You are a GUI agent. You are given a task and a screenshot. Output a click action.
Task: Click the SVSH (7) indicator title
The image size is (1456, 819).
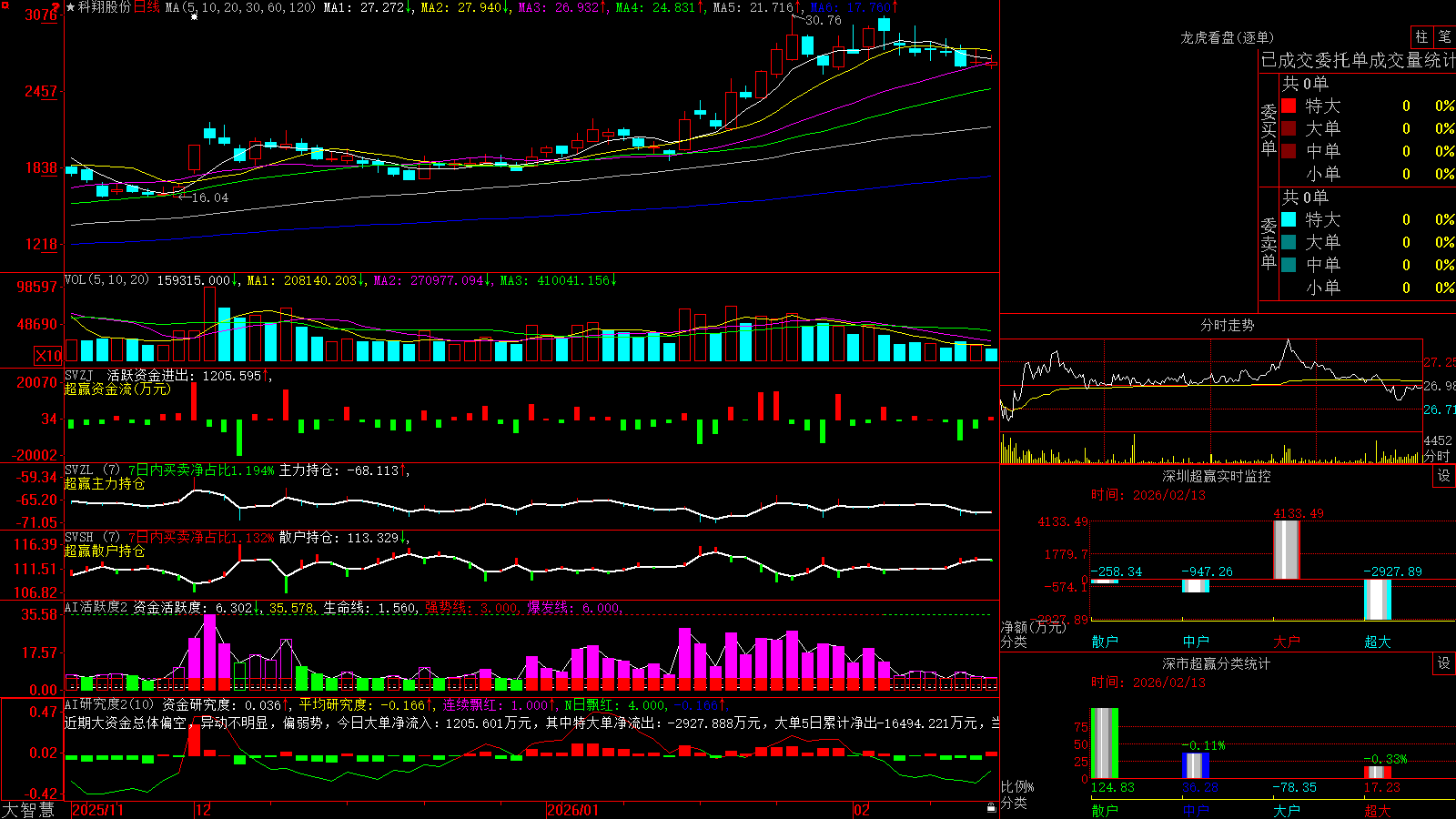click(93, 538)
